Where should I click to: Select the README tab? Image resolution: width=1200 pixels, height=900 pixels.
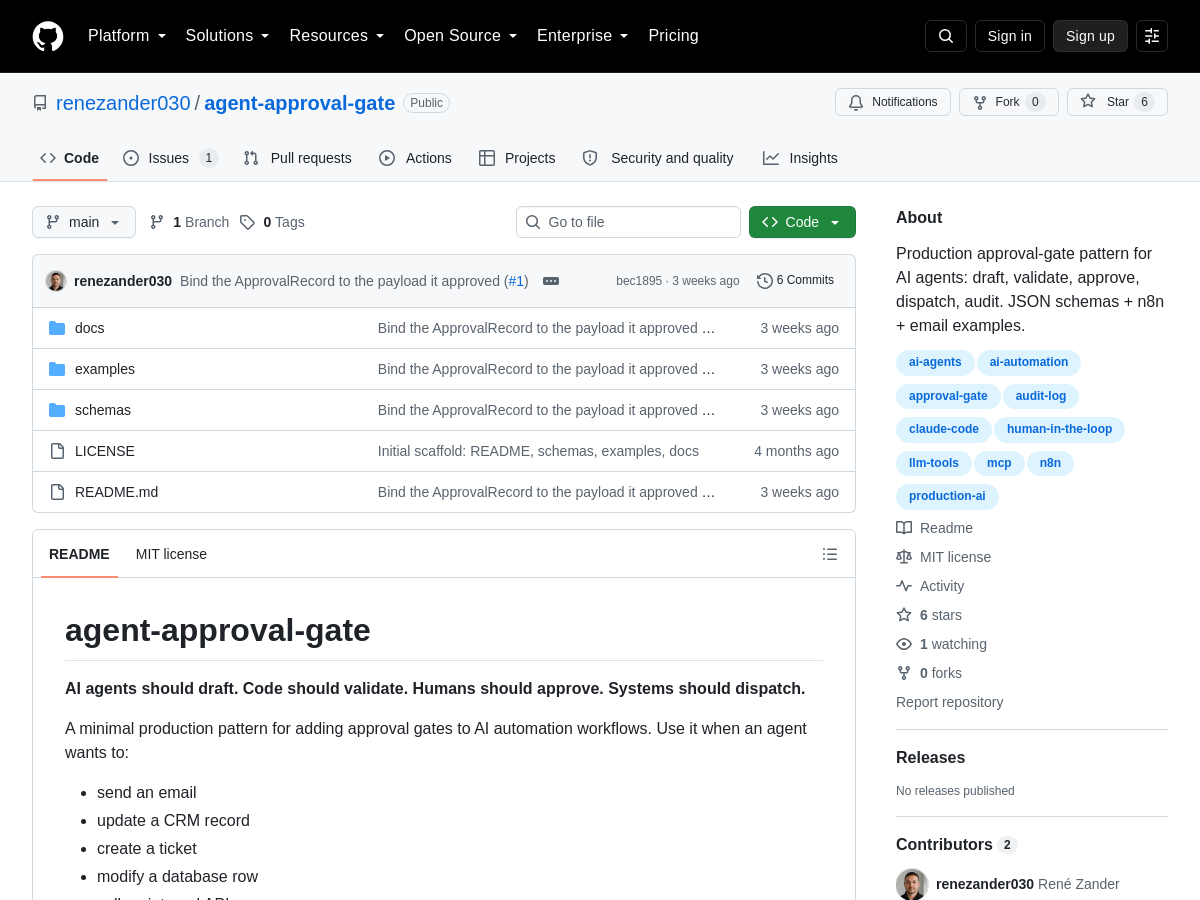tap(79, 554)
